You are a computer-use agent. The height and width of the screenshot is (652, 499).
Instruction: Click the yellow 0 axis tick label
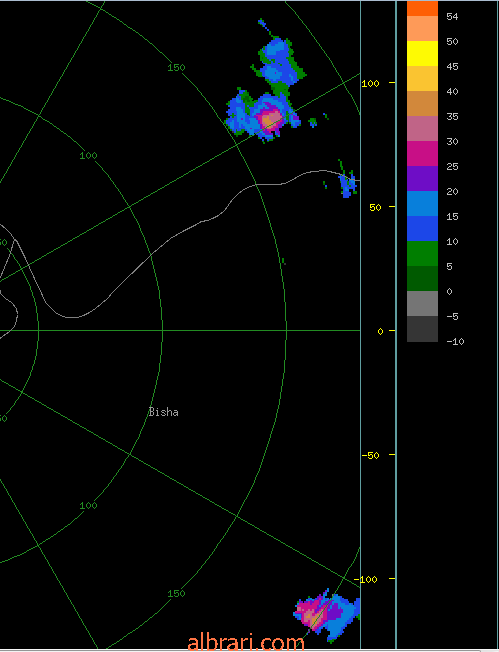click(380, 331)
